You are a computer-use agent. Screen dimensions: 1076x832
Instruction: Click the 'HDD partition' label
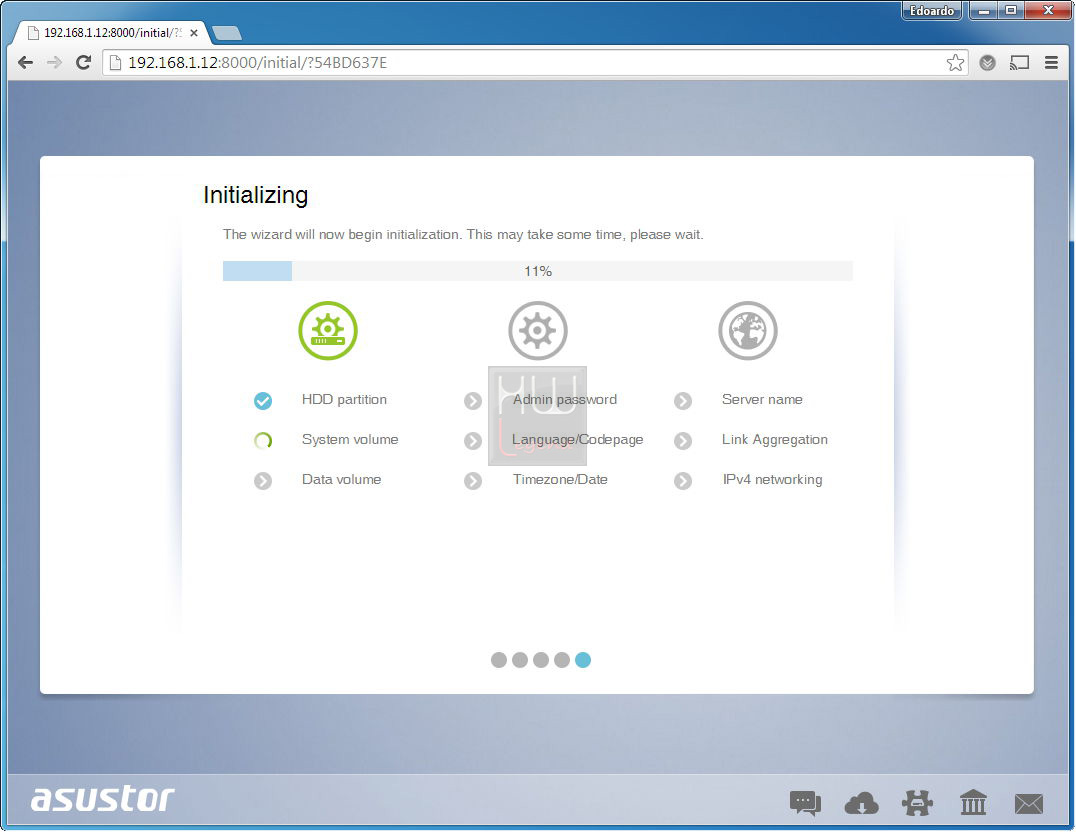coord(344,400)
